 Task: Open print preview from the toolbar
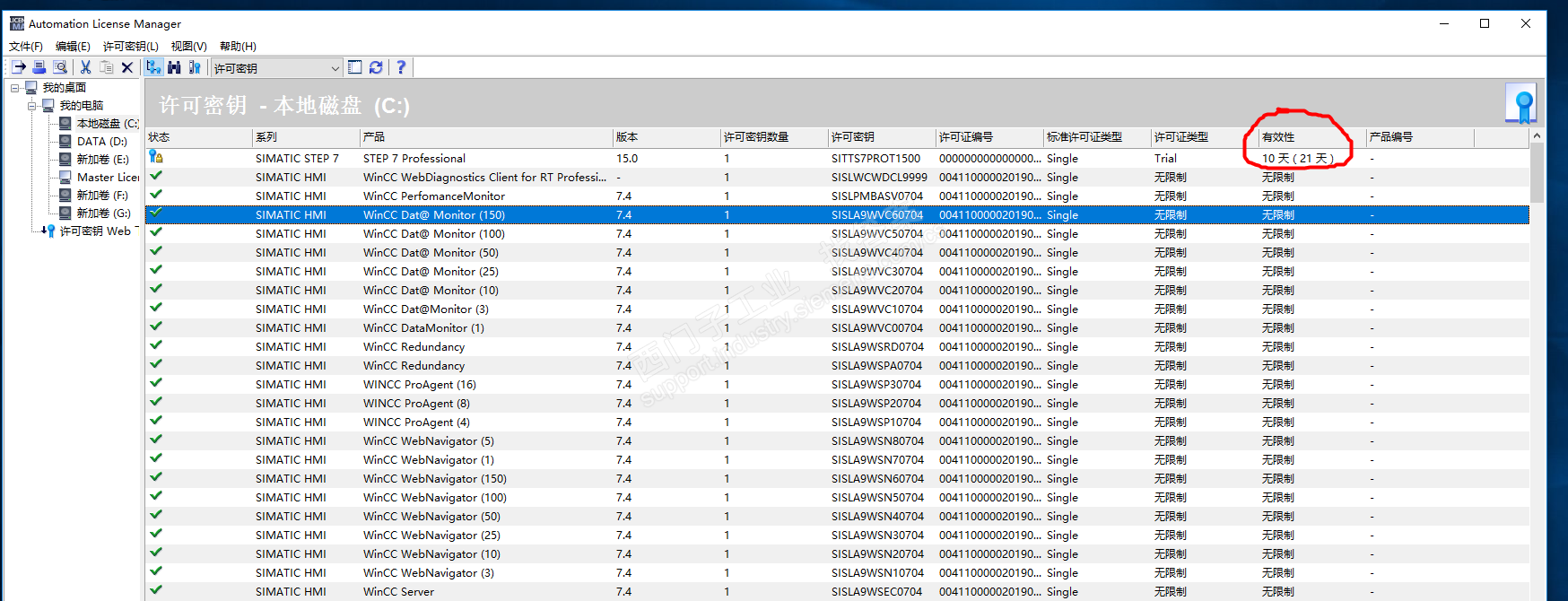(x=60, y=67)
